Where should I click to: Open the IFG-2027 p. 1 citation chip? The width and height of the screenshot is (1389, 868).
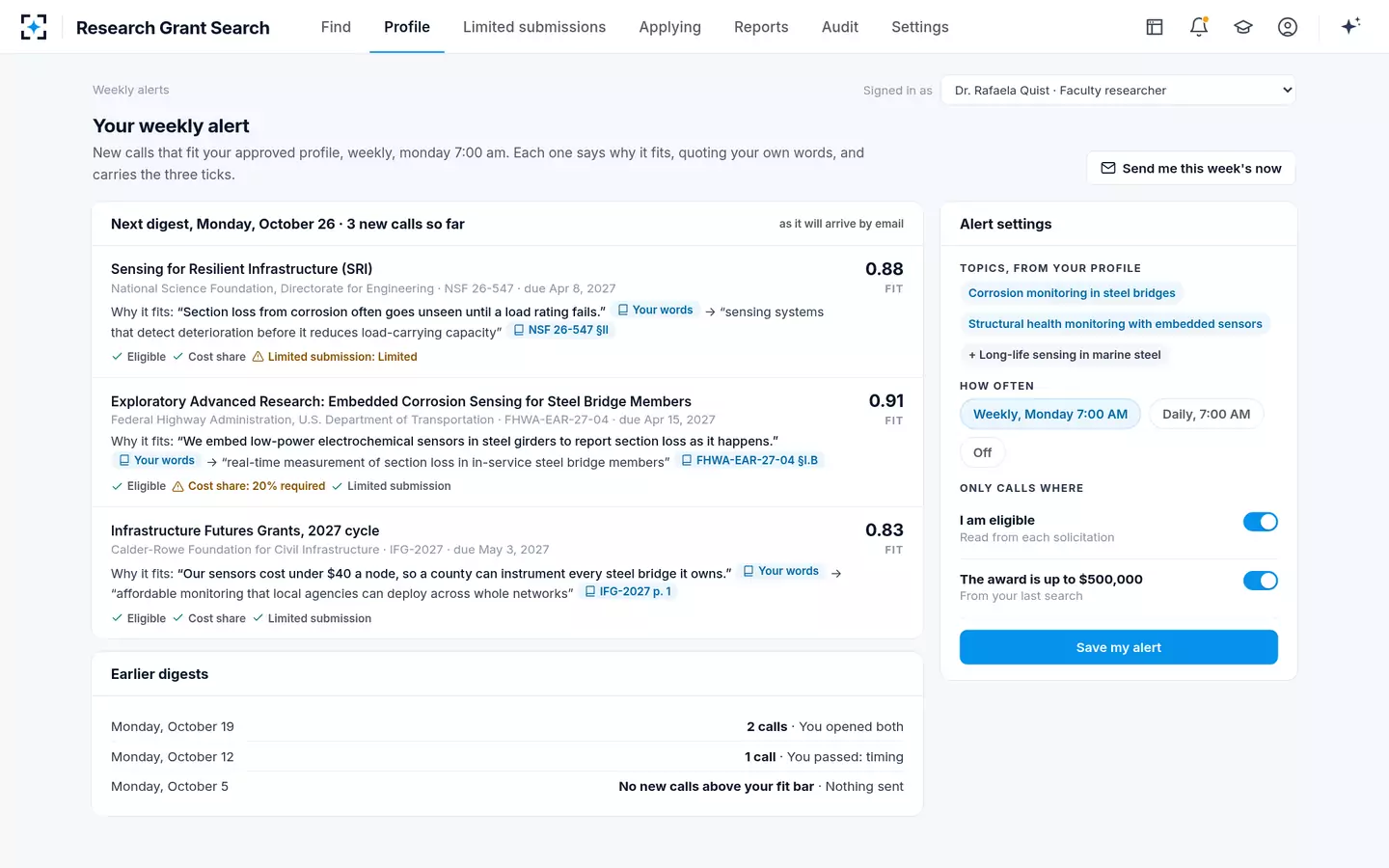[x=629, y=592]
